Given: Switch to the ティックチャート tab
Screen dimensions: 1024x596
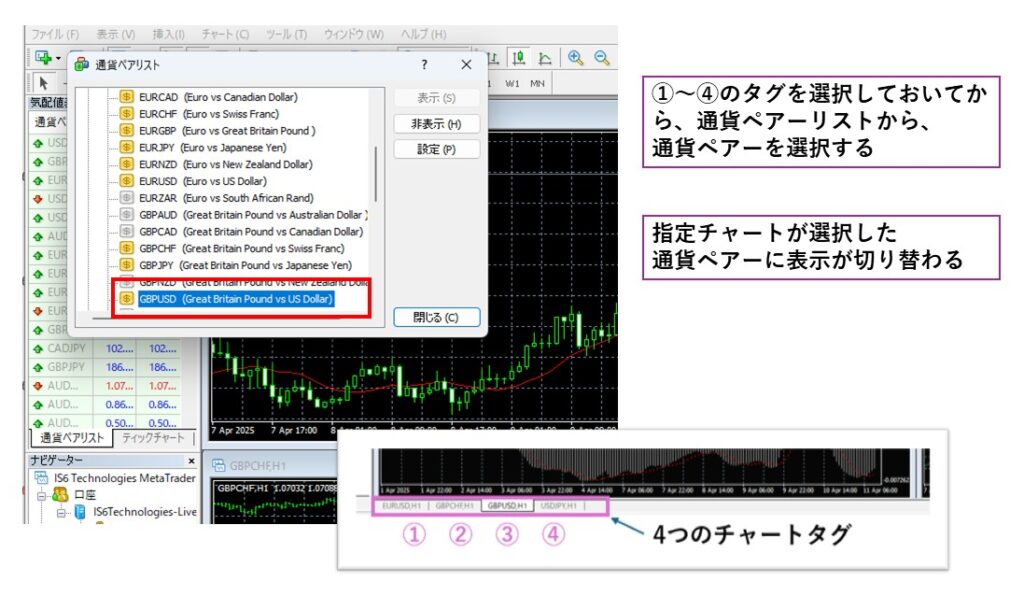Looking at the screenshot, I should pos(152,439).
